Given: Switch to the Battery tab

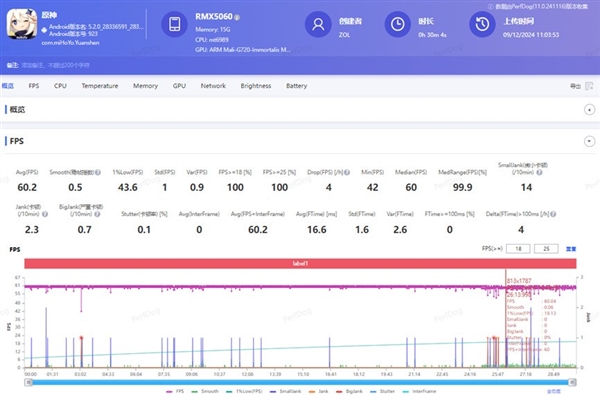Looking at the screenshot, I should pyautogui.click(x=297, y=86).
